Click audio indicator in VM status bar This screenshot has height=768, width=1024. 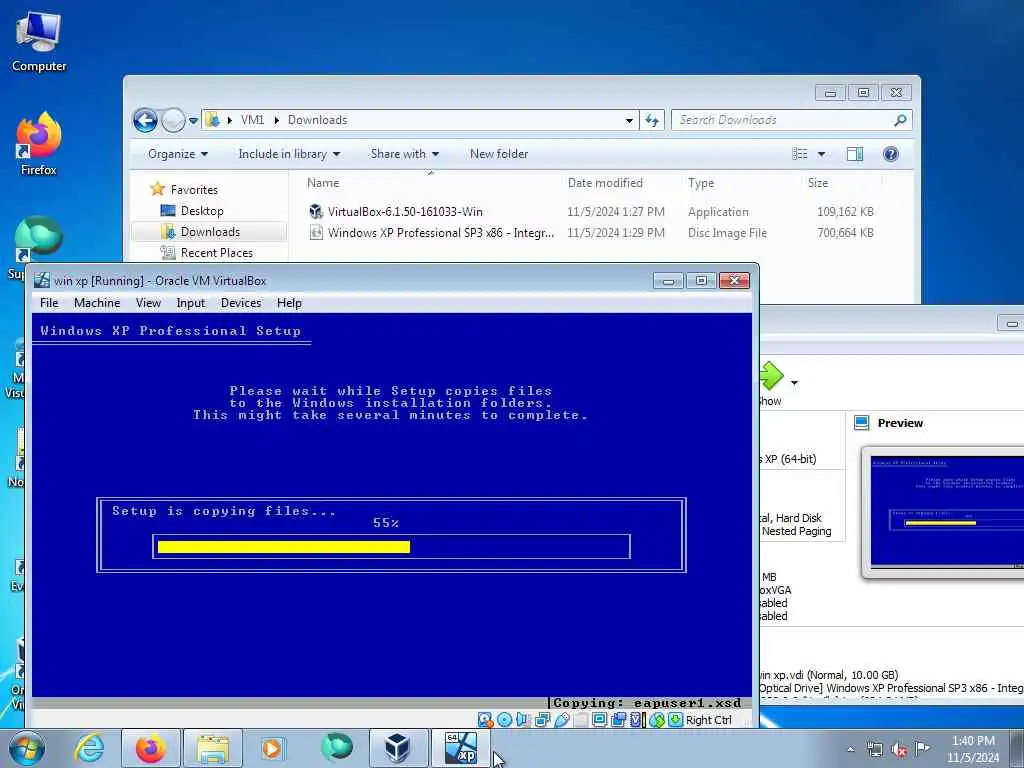click(523, 720)
